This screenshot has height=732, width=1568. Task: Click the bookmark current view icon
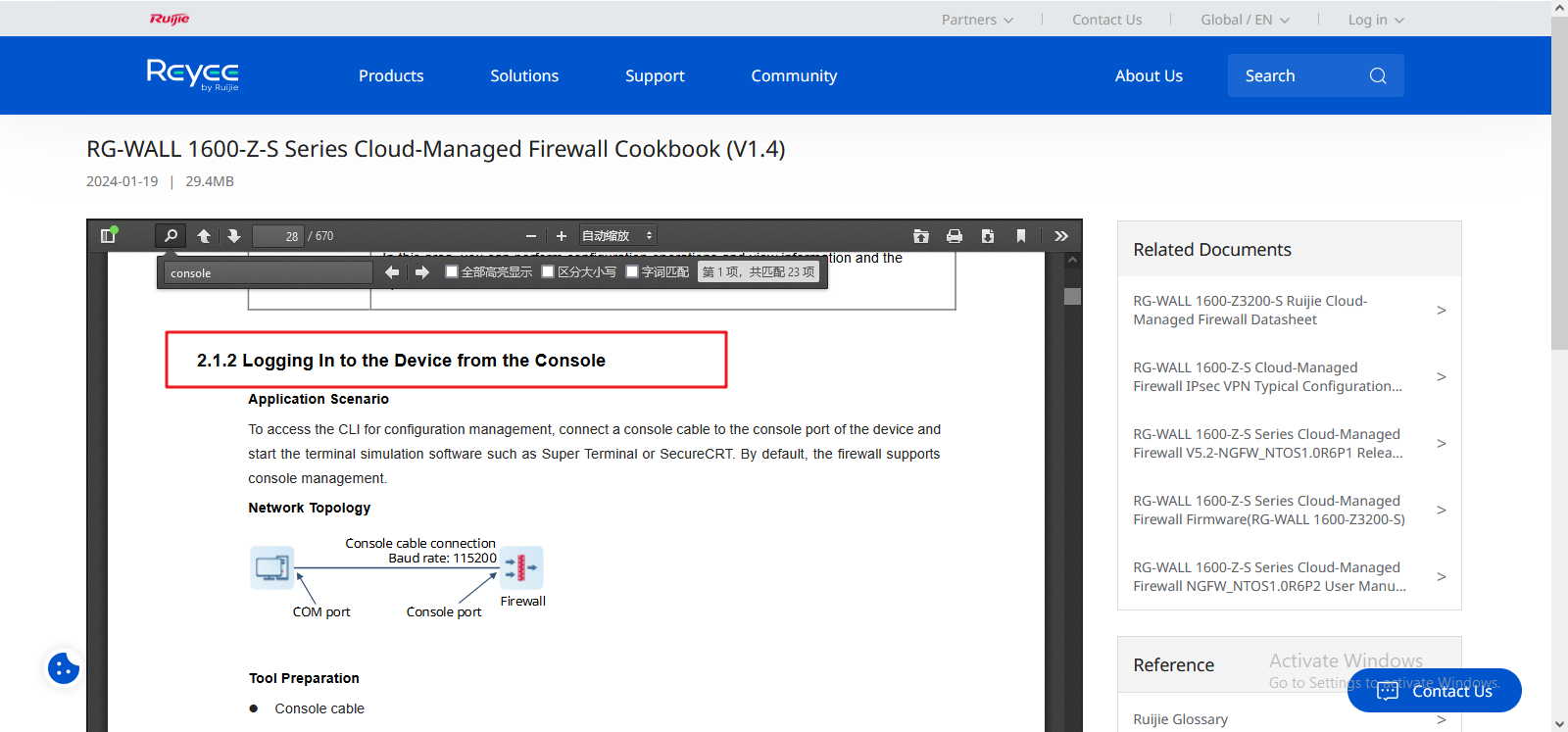click(x=1021, y=236)
